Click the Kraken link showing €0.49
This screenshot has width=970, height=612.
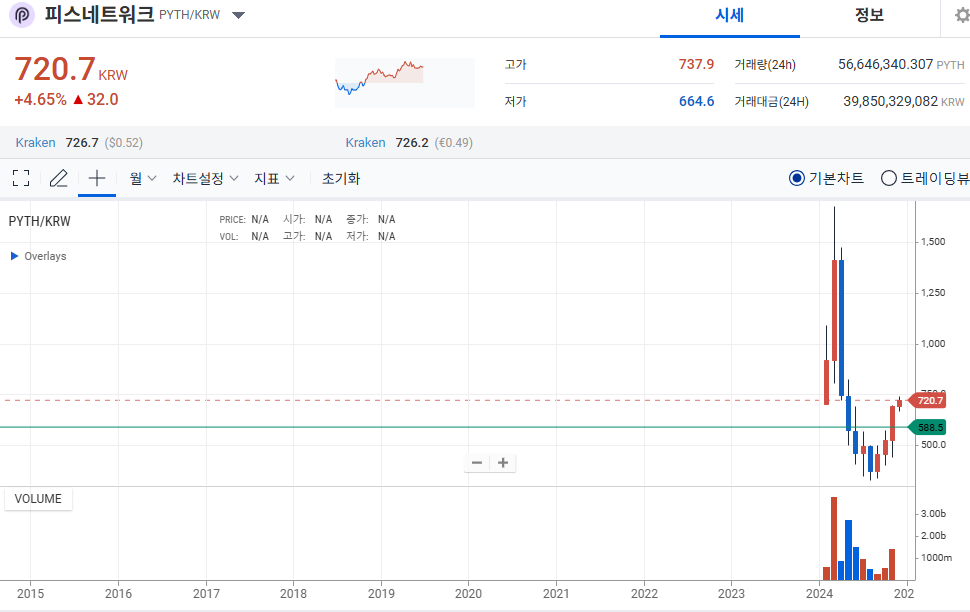(x=365, y=143)
